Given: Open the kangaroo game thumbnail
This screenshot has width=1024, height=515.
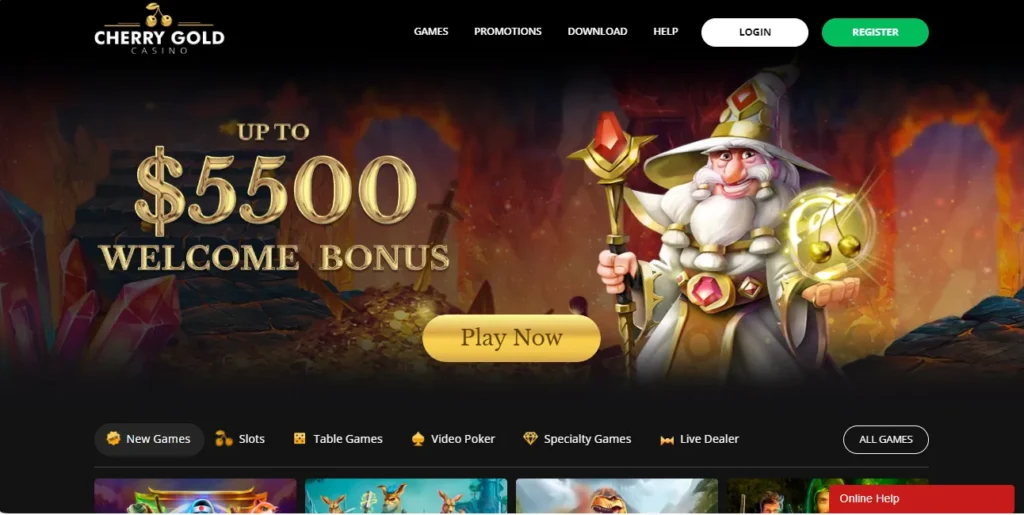Looking at the screenshot, I should click(406, 496).
